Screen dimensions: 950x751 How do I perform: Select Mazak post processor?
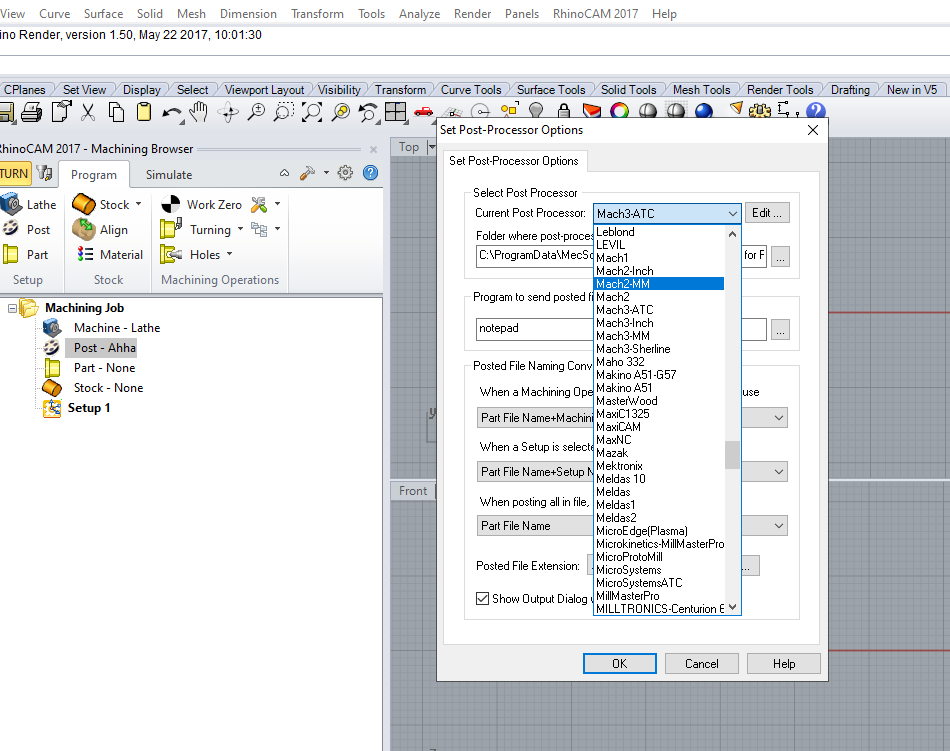click(612, 452)
